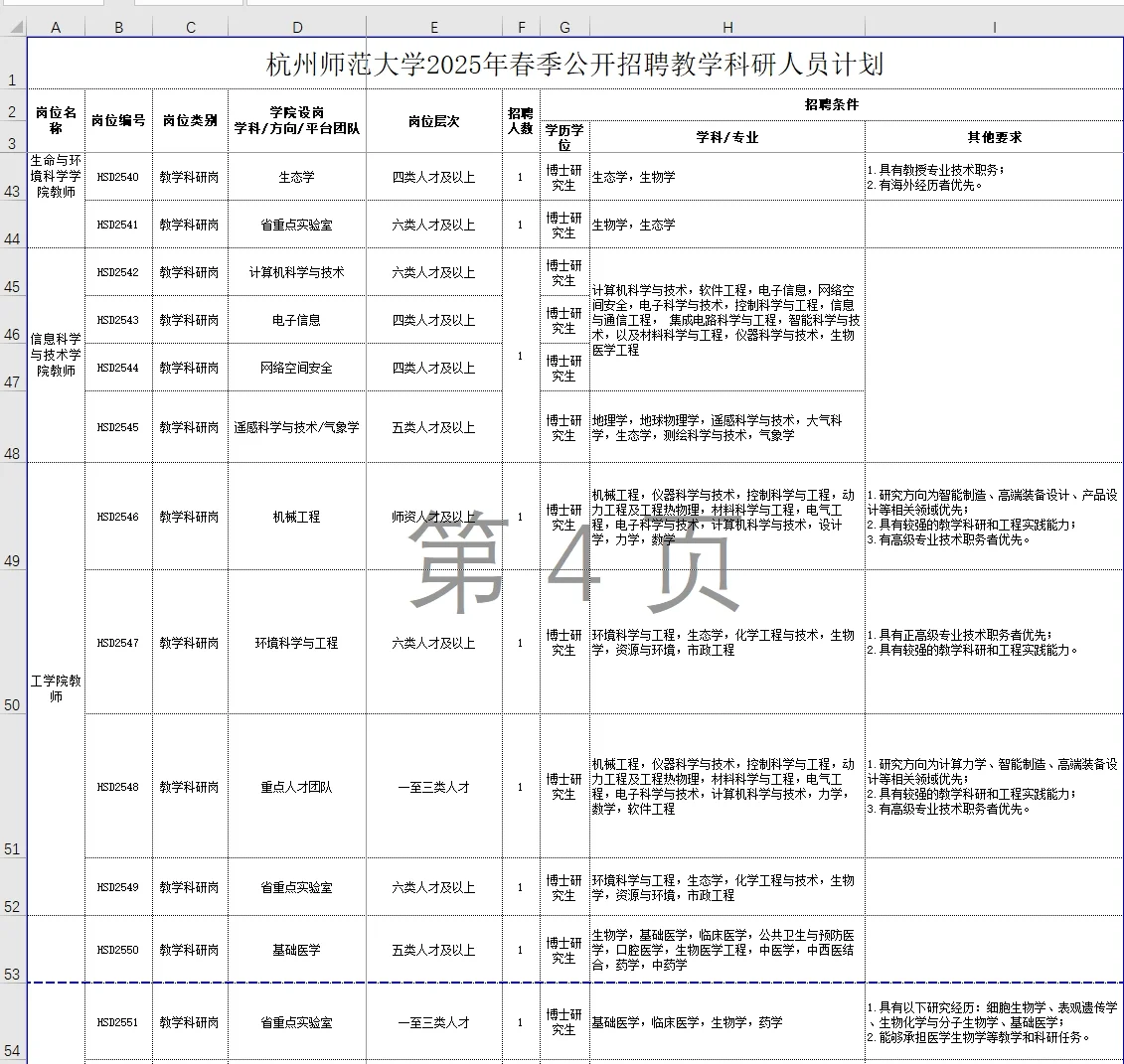Select the cell reading only 机械工程
Image resolution: width=1124 pixels, height=1064 pixels.
pos(297,517)
